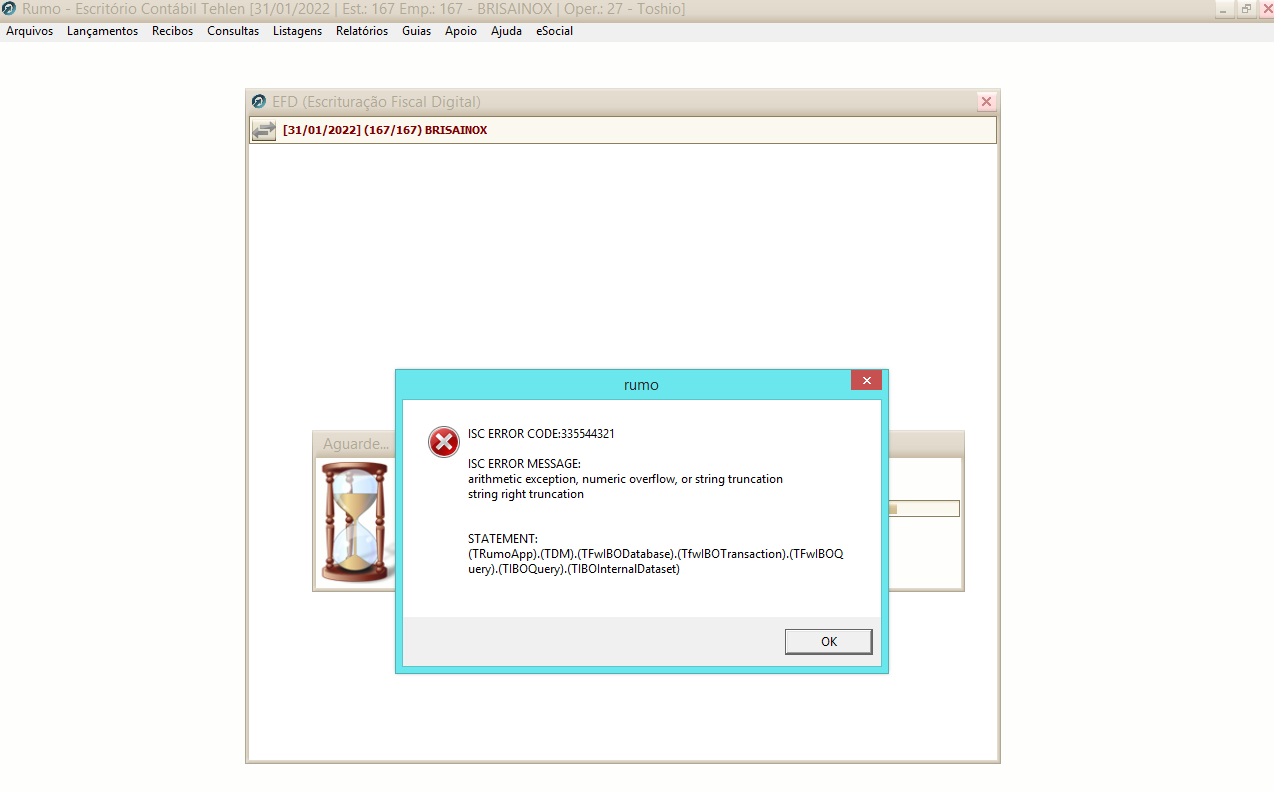Image resolution: width=1274 pixels, height=792 pixels.
Task: Click the progress bar in Aguarde window
Action: (x=923, y=509)
